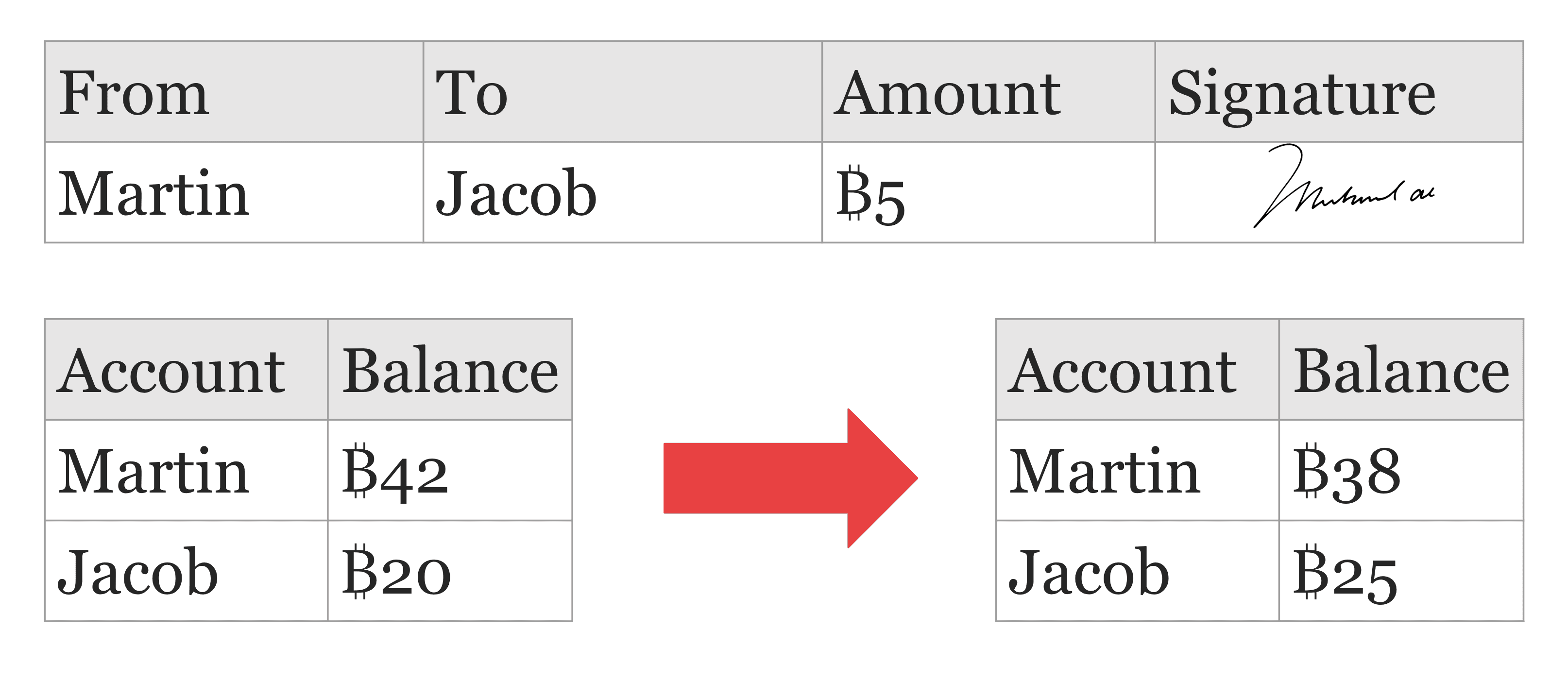
Task: Click the Balance header in the right balance table
Action: click(1401, 370)
